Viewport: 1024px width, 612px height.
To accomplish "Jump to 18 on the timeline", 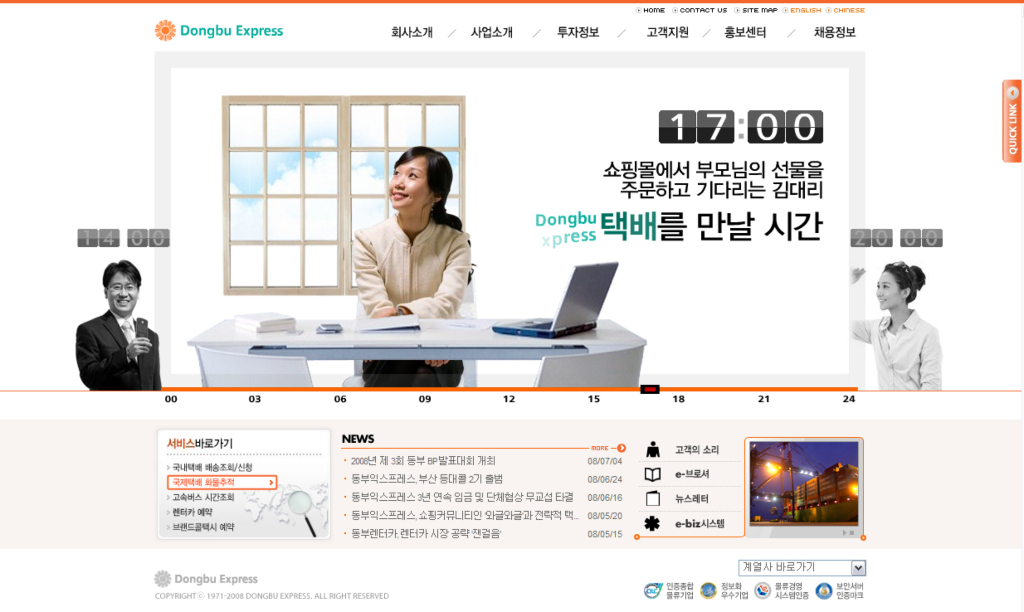I will pyautogui.click(x=679, y=399).
